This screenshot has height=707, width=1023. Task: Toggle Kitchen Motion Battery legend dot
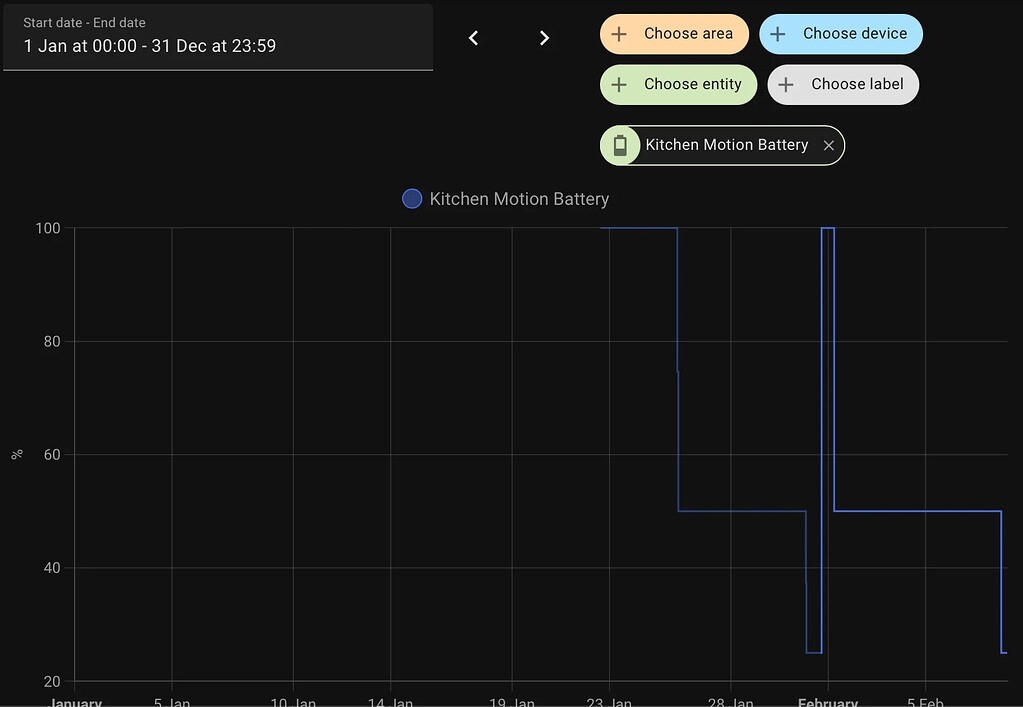[x=412, y=199]
